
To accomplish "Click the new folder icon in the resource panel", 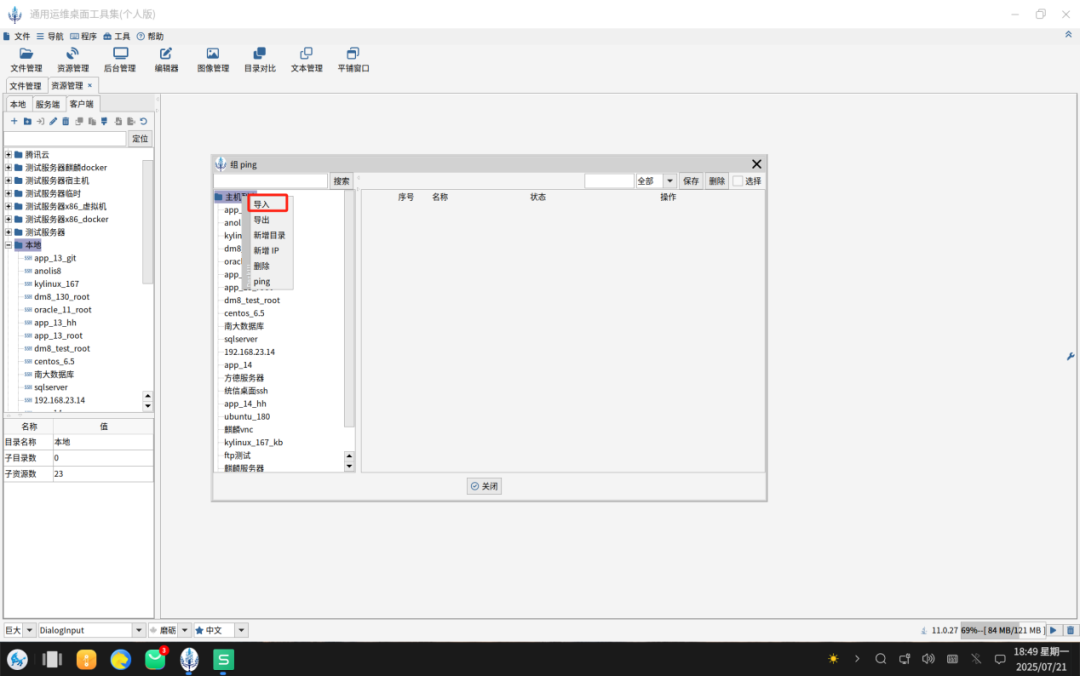I will point(28,121).
